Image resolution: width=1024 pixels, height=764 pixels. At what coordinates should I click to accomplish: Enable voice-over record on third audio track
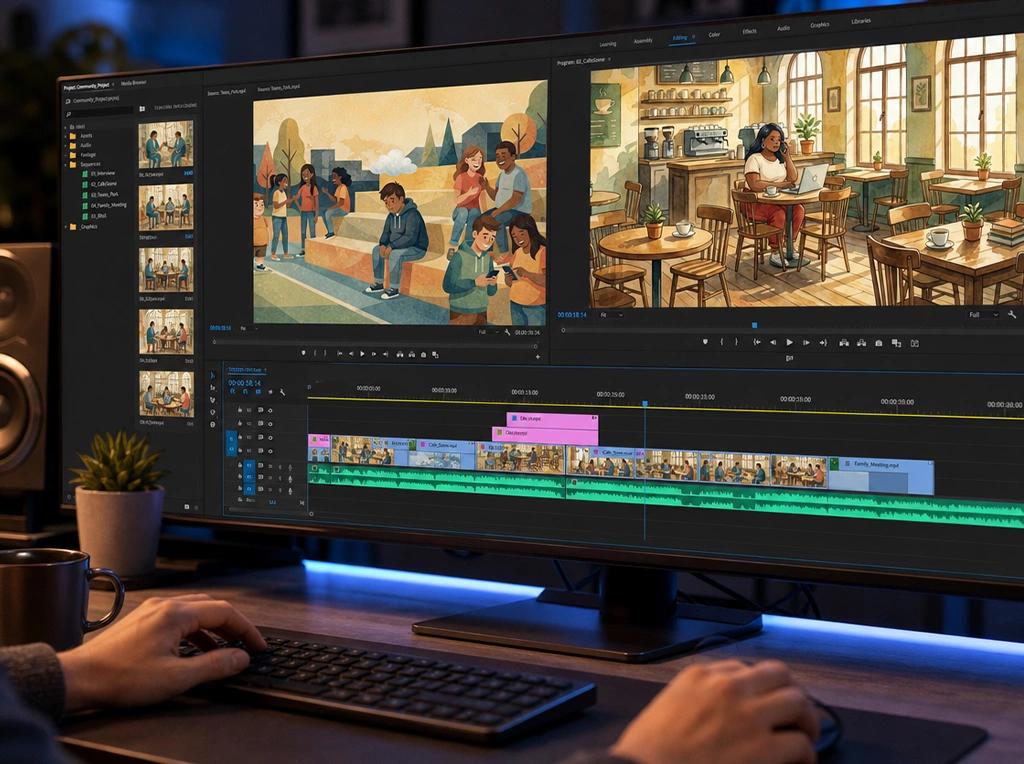290,490
